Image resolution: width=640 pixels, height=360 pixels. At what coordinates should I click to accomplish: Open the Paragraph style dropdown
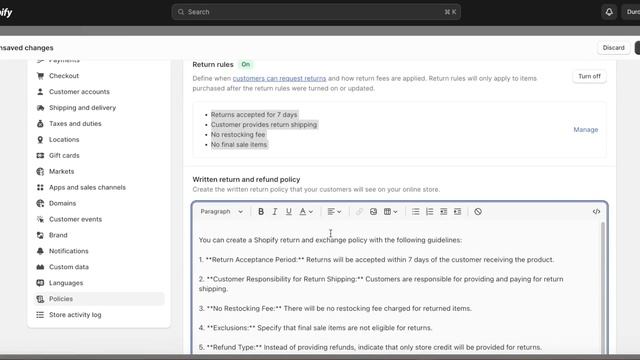point(221,211)
